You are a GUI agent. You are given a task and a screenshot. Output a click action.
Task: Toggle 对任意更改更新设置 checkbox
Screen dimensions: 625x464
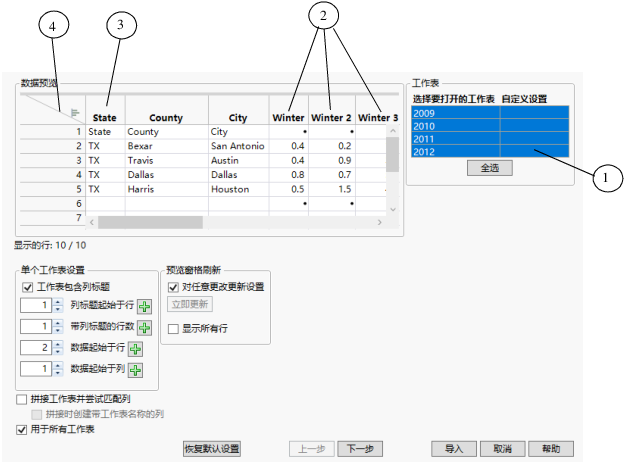pyautogui.click(x=173, y=287)
